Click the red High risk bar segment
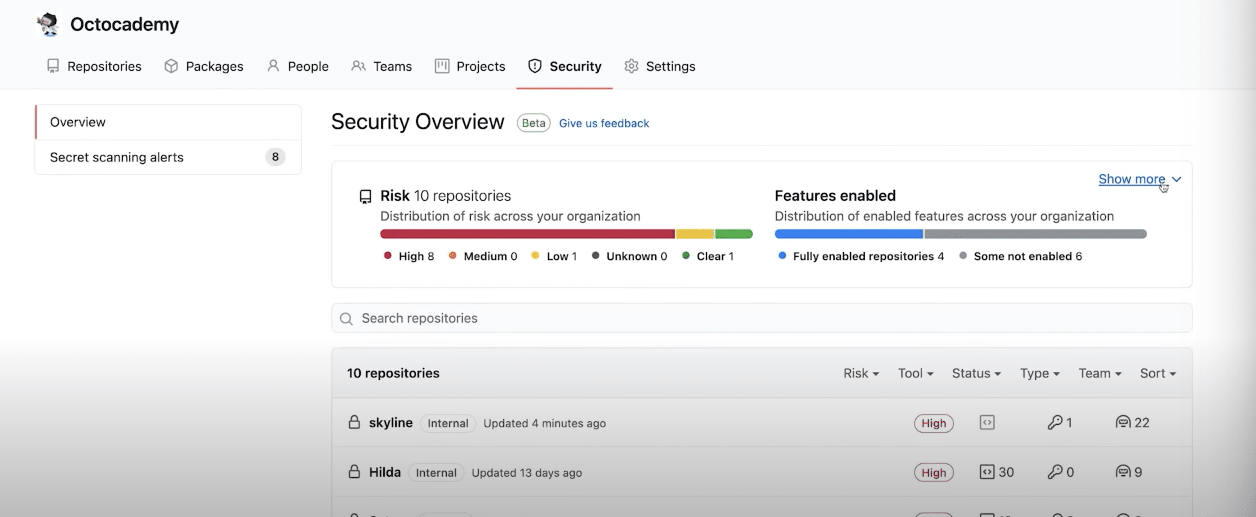This screenshot has width=1256, height=517. (528, 234)
